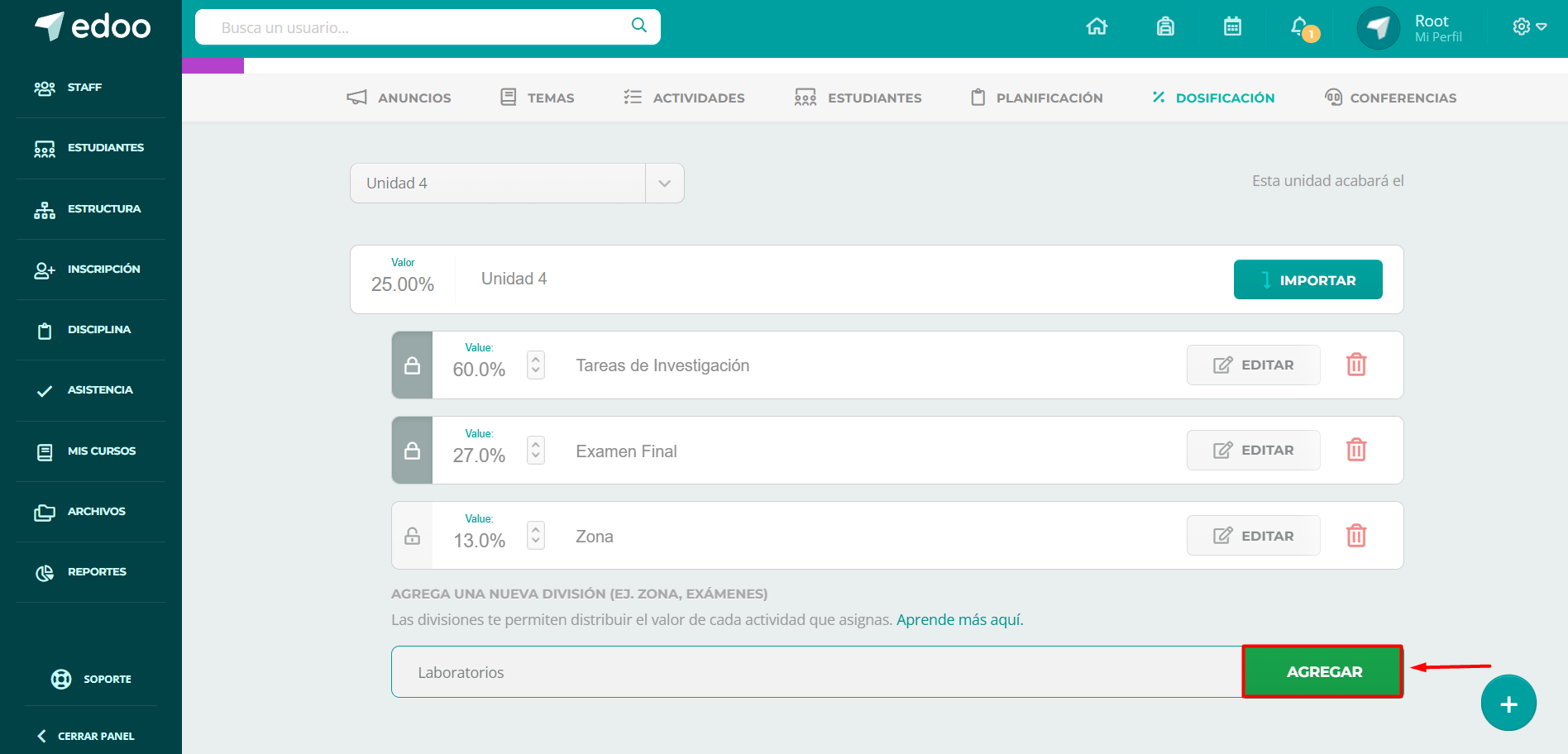
Task: Click the 27.0% value of Examen Final
Action: pyautogui.click(x=479, y=456)
